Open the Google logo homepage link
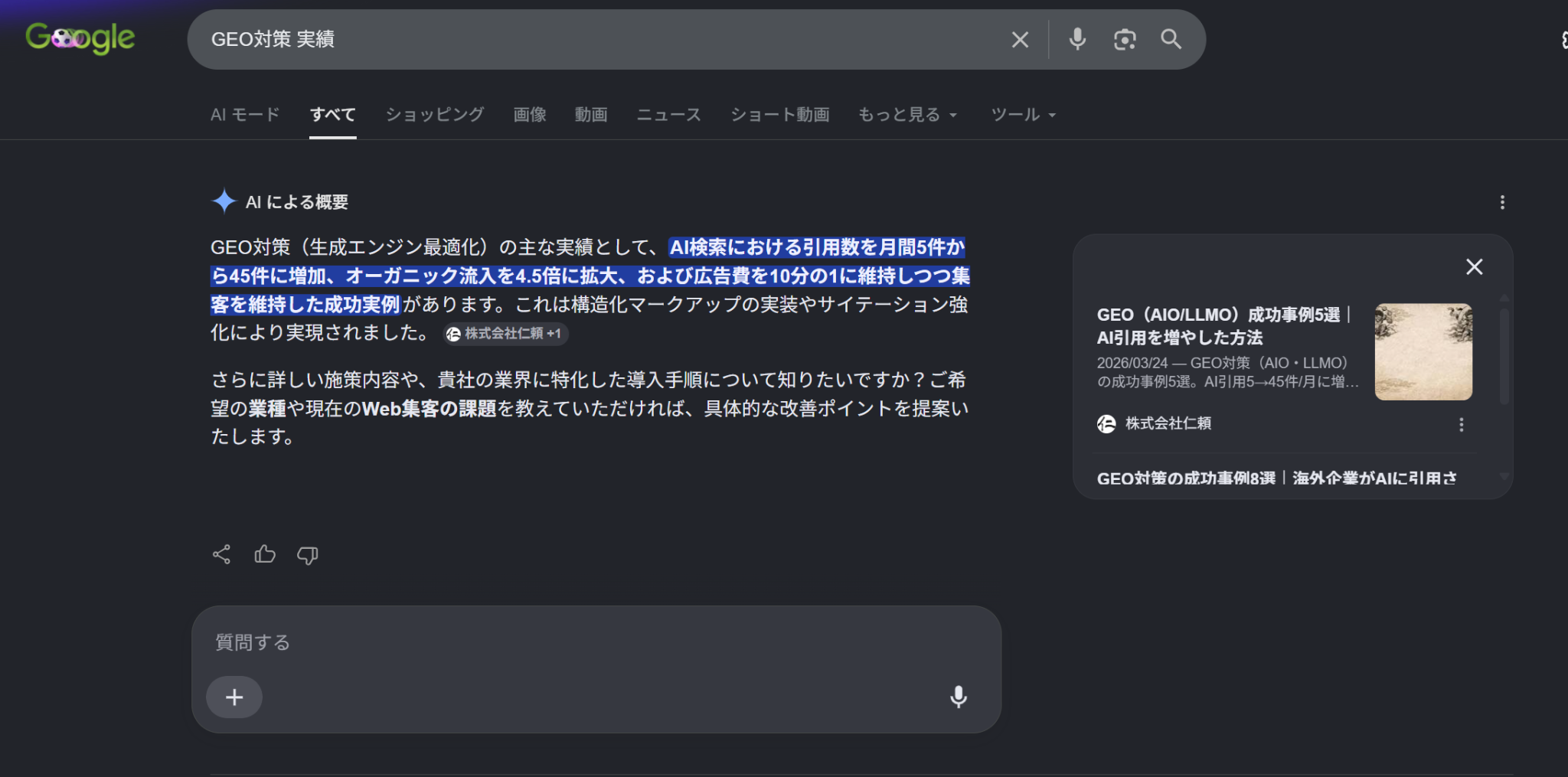1568x777 pixels. click(80, 38)
